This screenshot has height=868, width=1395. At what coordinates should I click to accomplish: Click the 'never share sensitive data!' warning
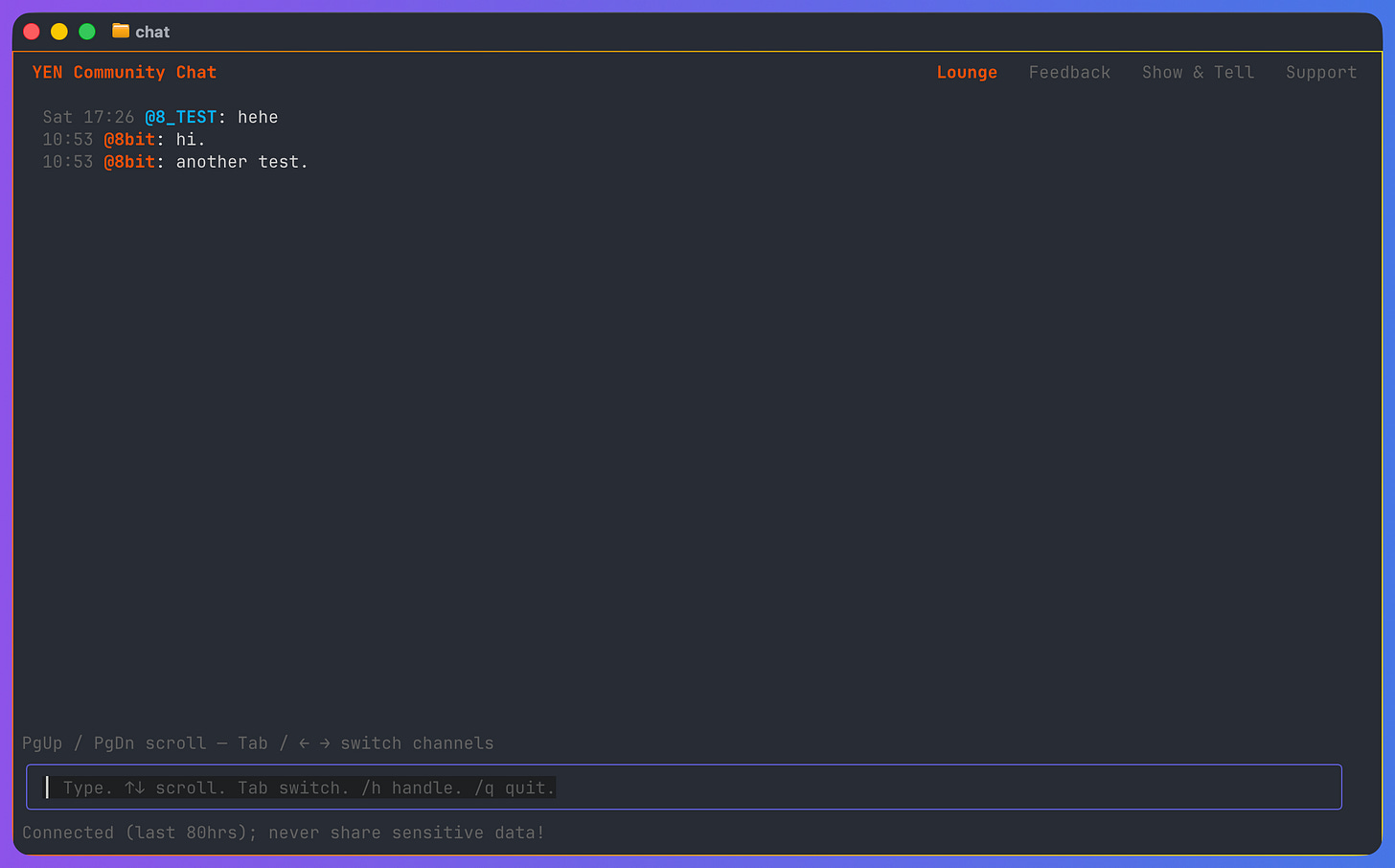pyautogui.click(x=406, y=833)
